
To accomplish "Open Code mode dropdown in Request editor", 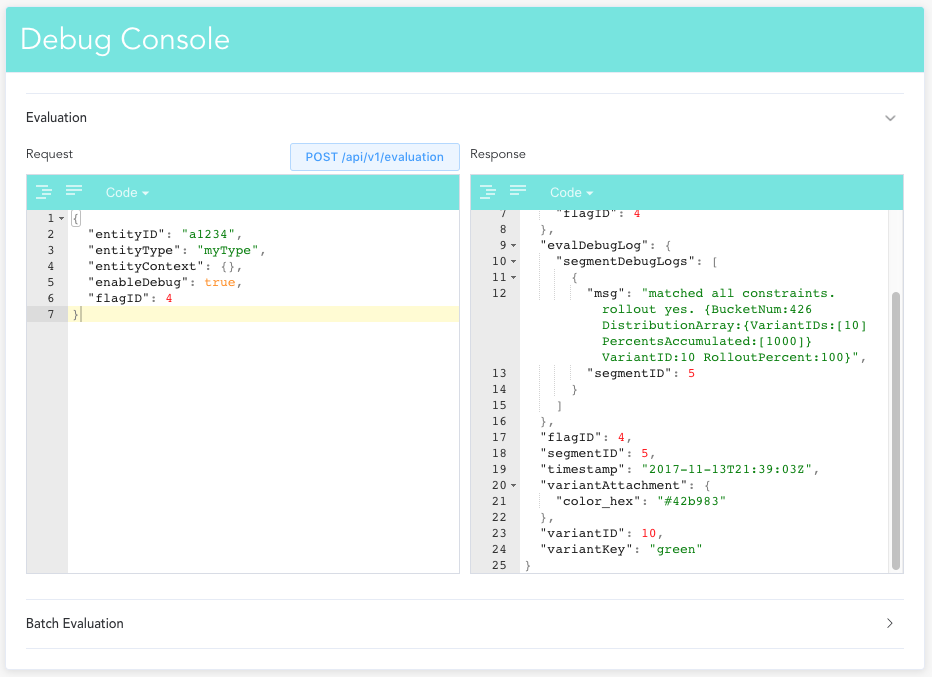I will click(x=127, y=193).
